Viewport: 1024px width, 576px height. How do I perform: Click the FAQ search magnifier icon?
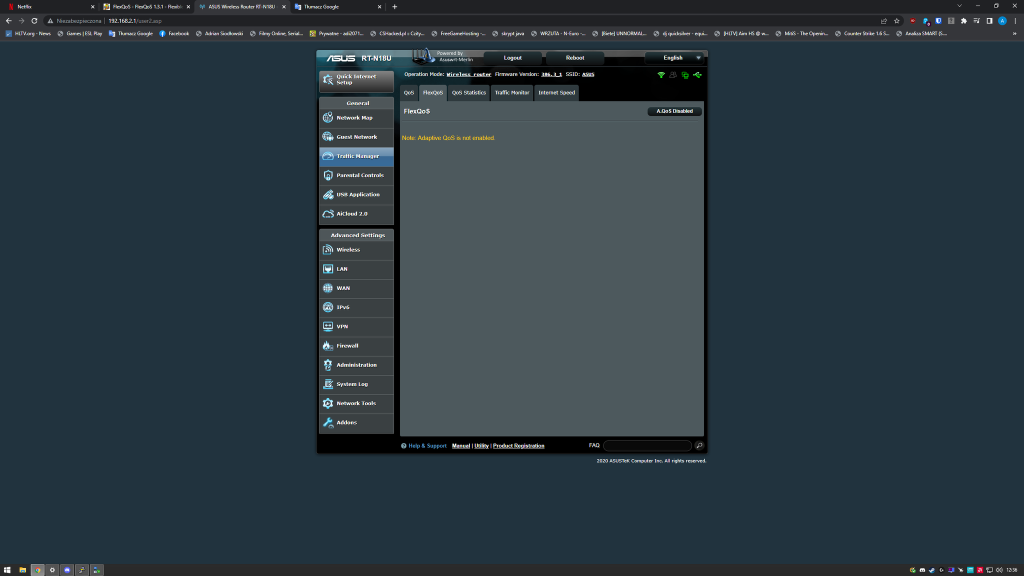click(699, 445)
